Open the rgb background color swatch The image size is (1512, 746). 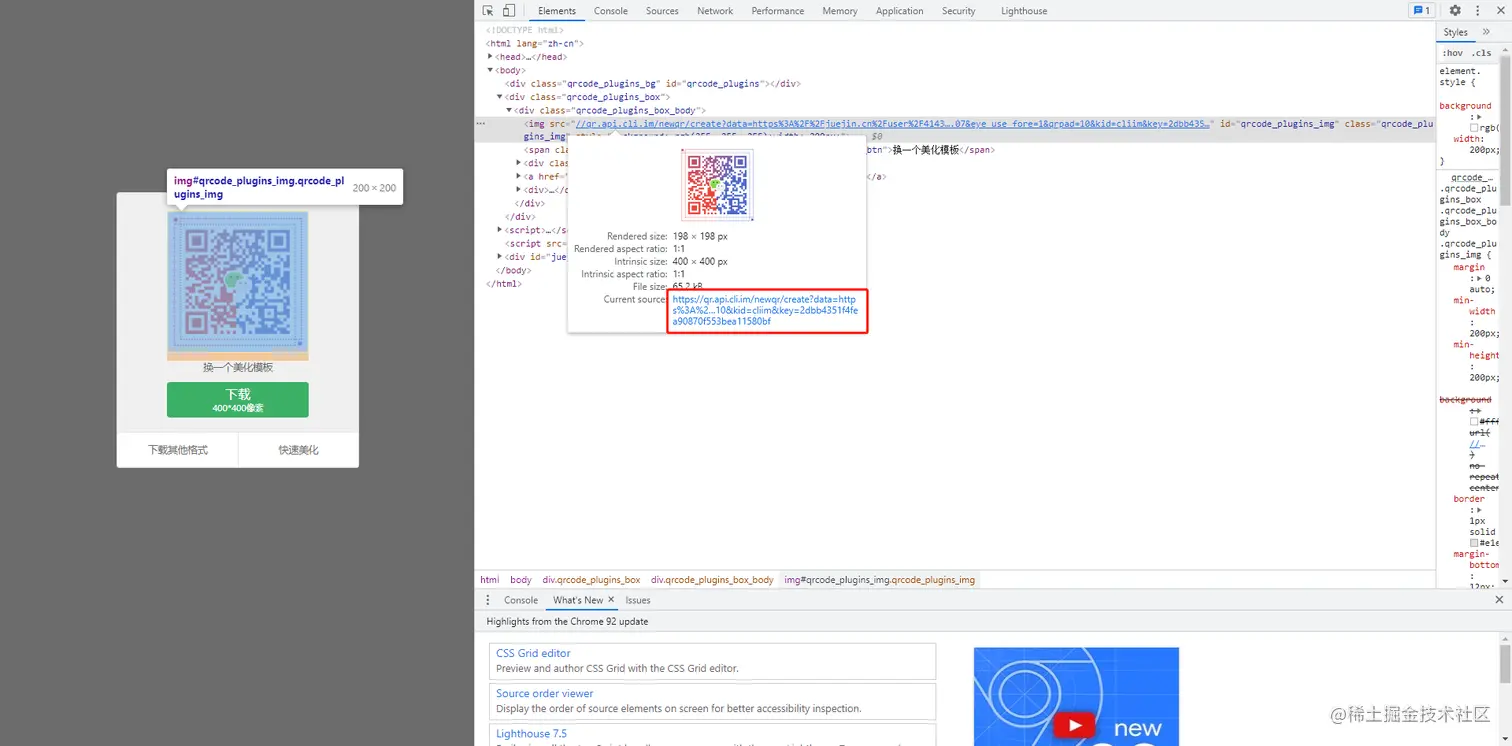(x=1474, y=128)
